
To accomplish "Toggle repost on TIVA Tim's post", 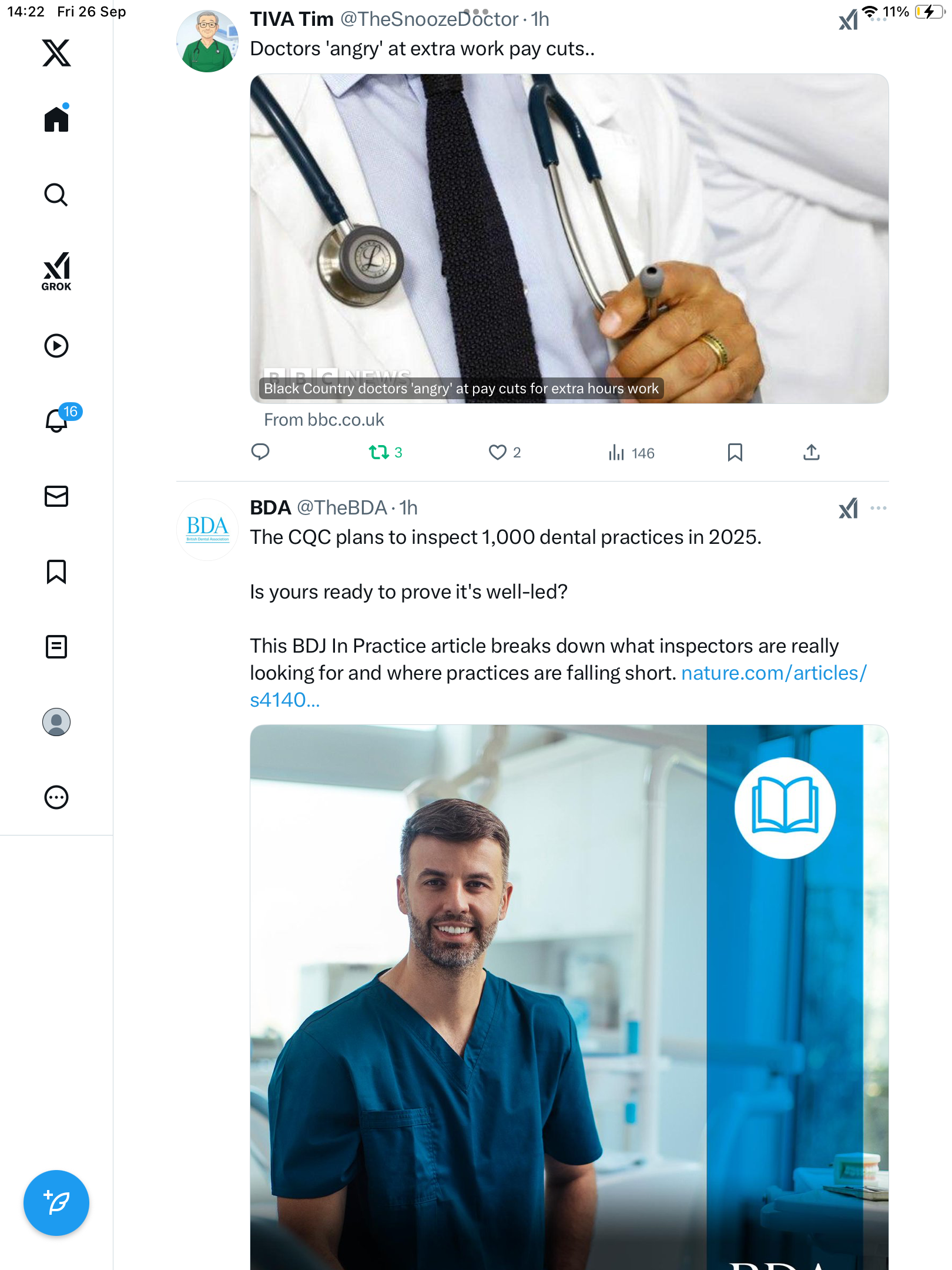I will click(386, 452).
